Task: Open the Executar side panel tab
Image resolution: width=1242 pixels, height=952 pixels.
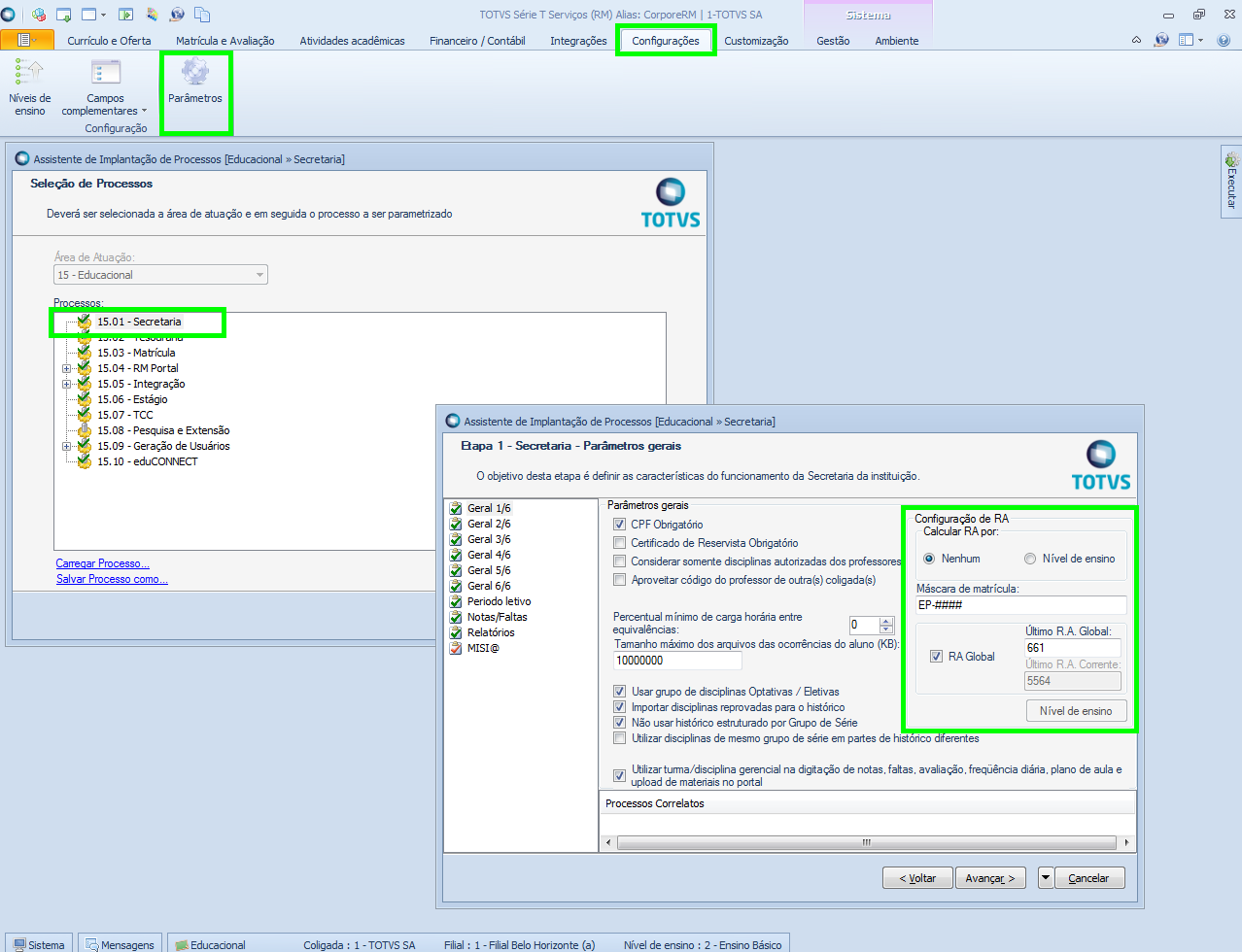Action: (x=1231, y=181)
